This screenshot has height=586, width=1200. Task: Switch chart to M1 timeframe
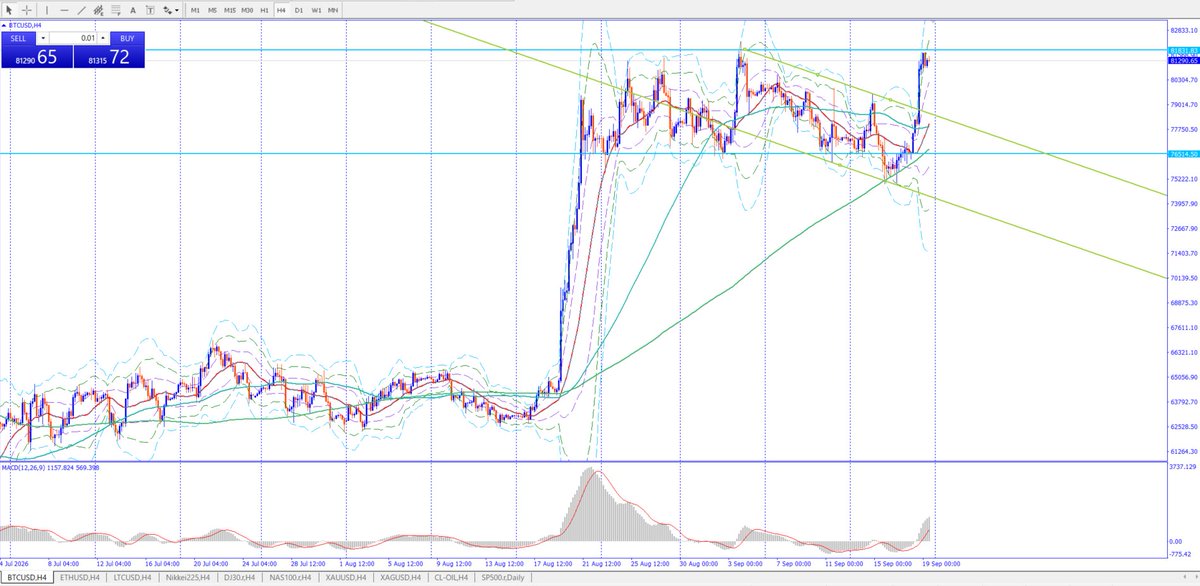(x=195, y=10)
